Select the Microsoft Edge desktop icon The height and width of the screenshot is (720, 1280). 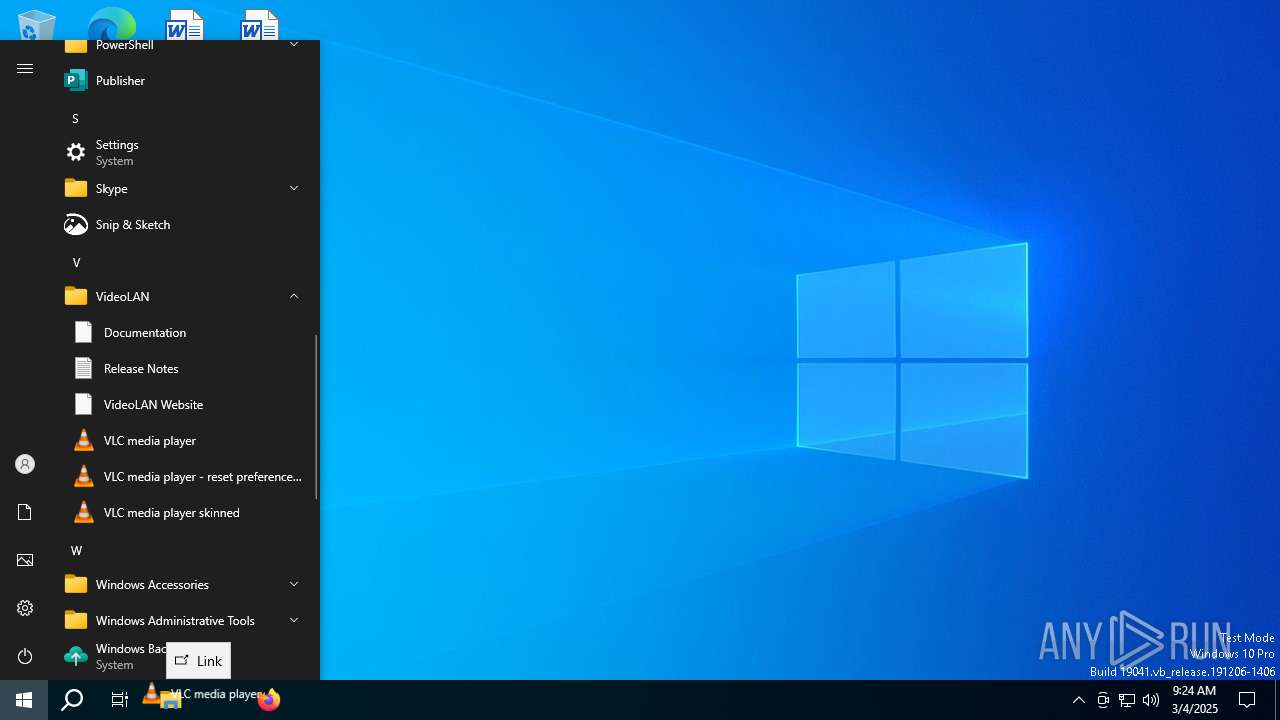pyautogui.click(x=111, y=24)
